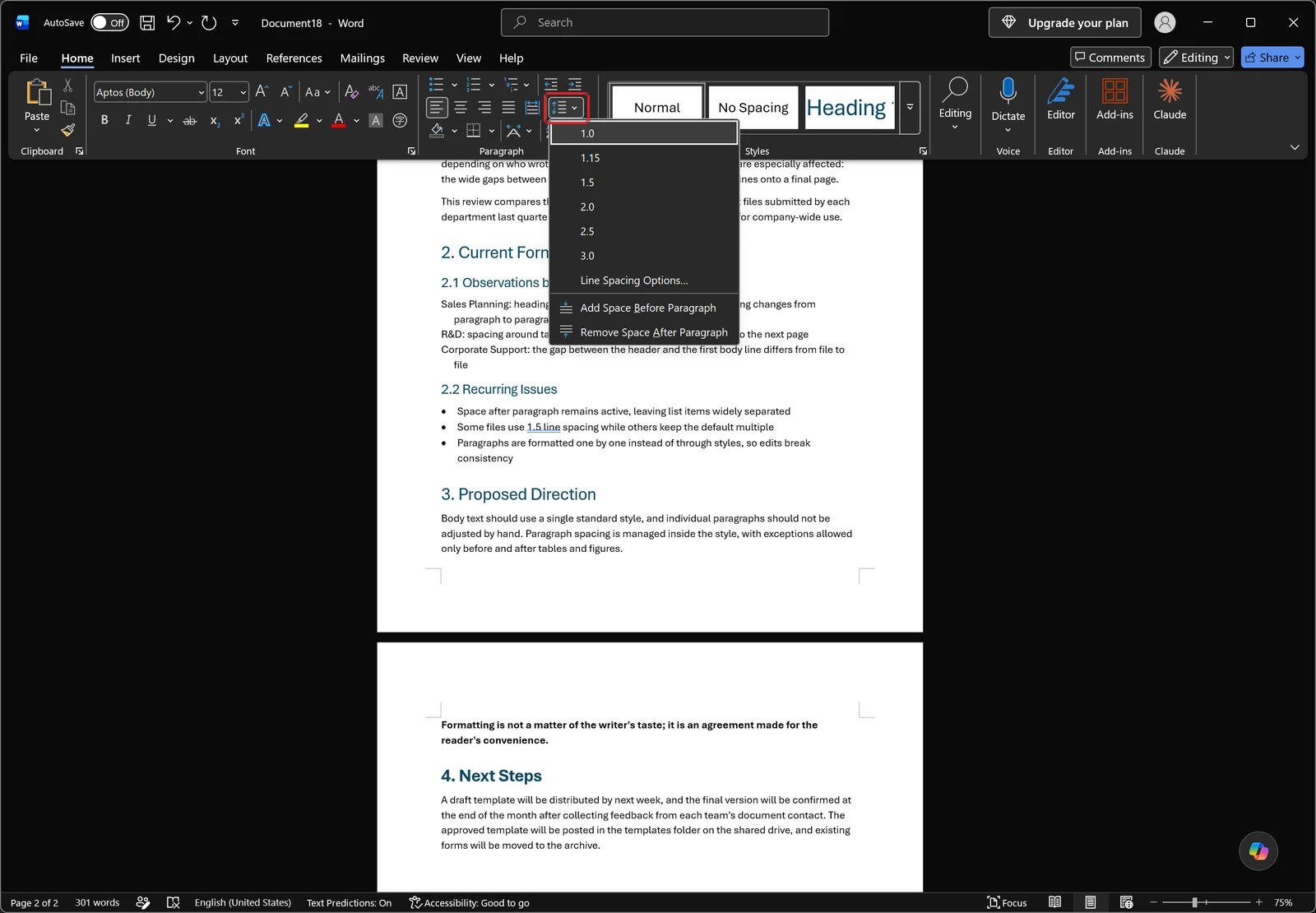1316x913 pixels.
Task: Open the Editing mode dropdown at top right
Action: click(1197, 58)
